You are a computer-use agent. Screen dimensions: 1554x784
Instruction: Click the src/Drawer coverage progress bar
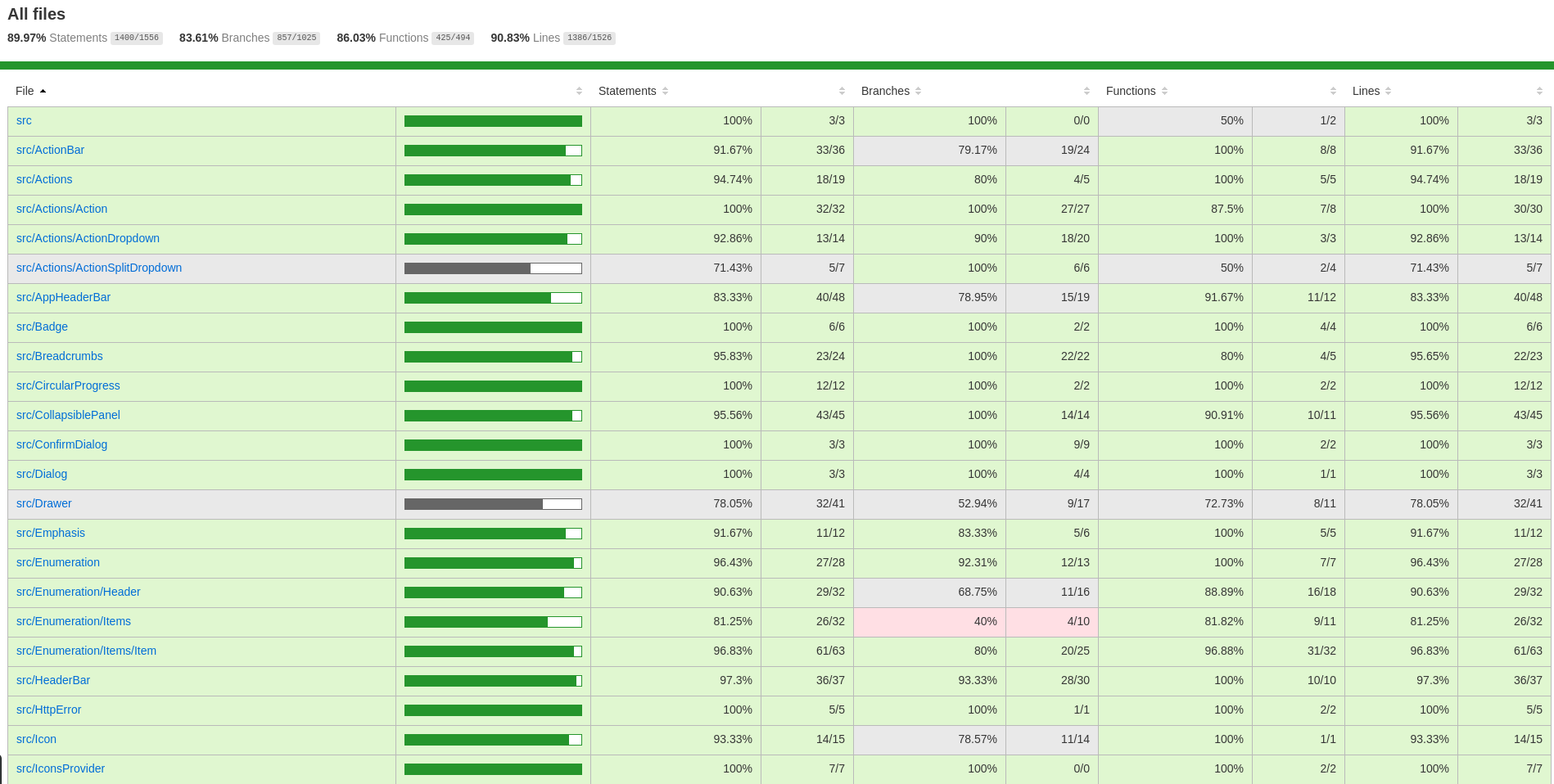click(x=492, y=503)
